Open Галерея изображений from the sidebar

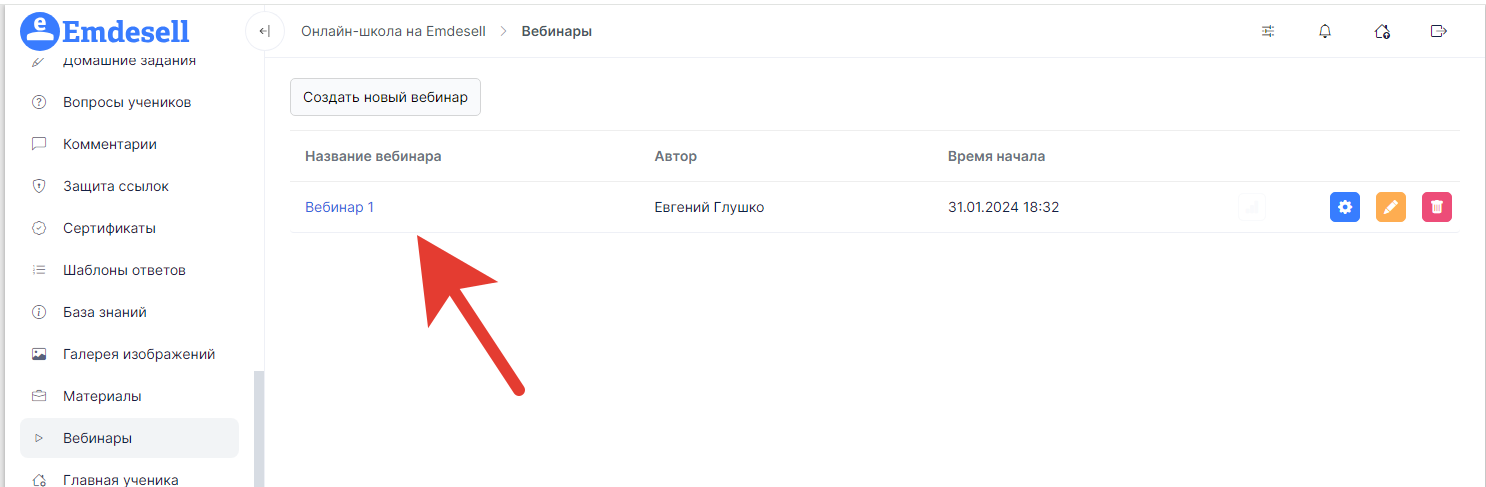pos(139,354)
